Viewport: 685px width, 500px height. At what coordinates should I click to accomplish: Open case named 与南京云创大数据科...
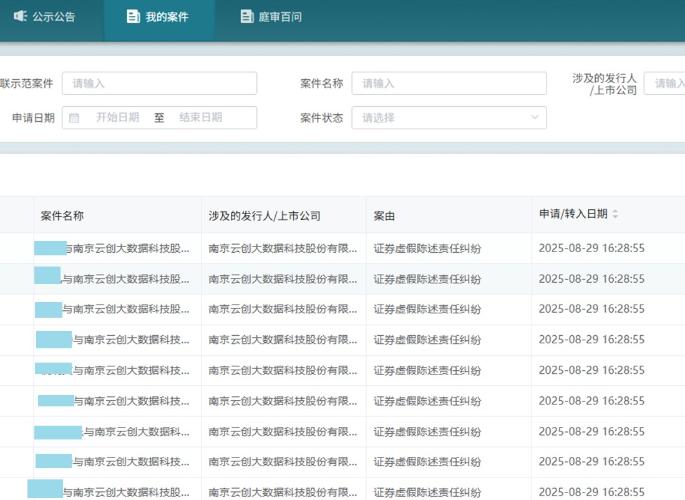coord(137,432)
